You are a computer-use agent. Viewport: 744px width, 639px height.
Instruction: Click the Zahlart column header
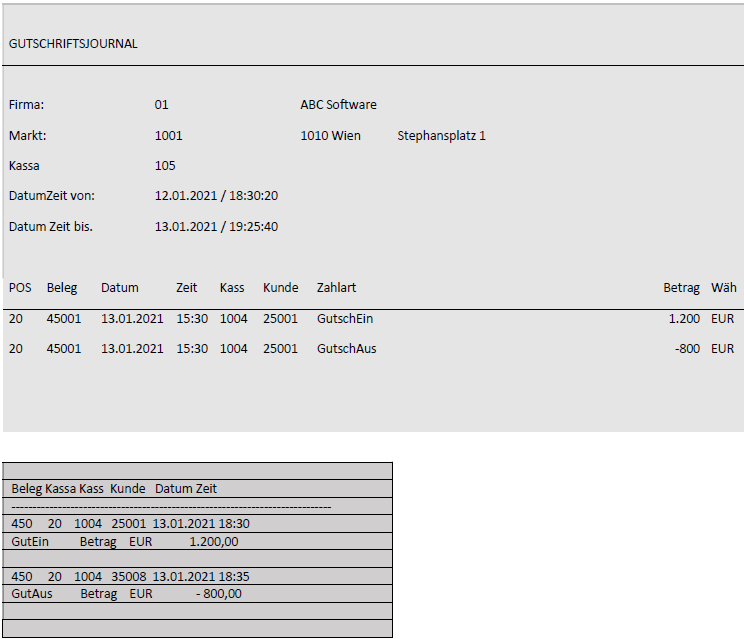[x=336, y=288]
